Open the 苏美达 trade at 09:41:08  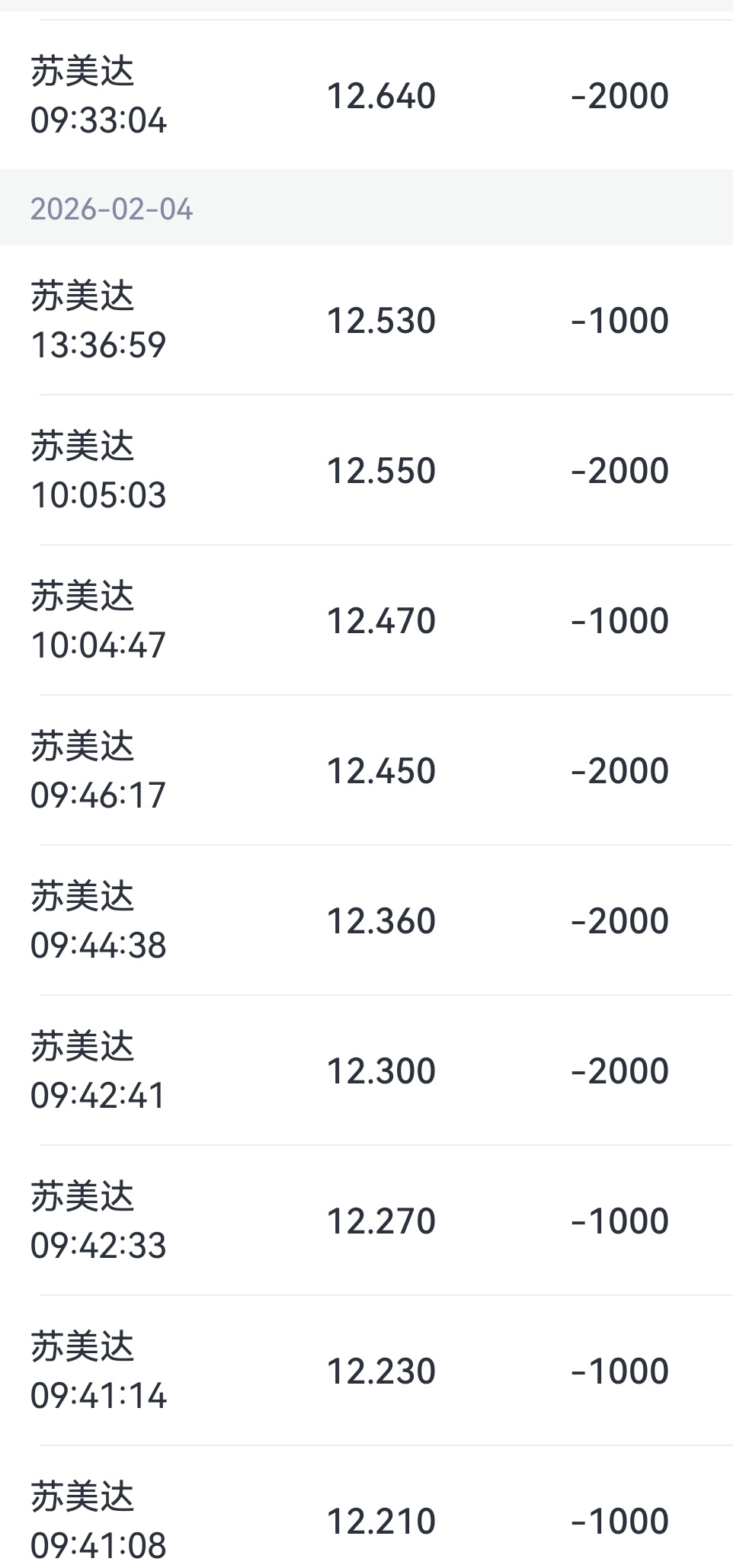pyautogui.click(x=366, y=1507)
